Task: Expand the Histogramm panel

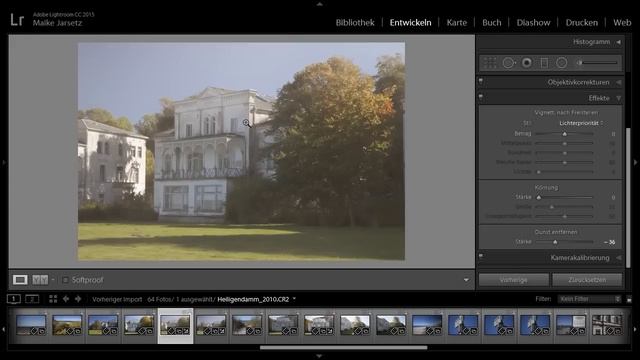Action: click(x=618, y=42)
